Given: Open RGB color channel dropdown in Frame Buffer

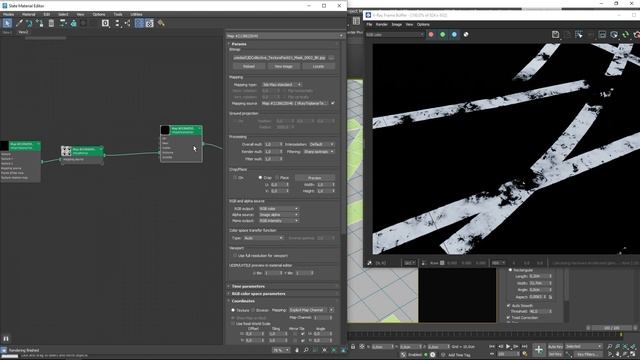Looking at the screenshot, I should [395, 35].
